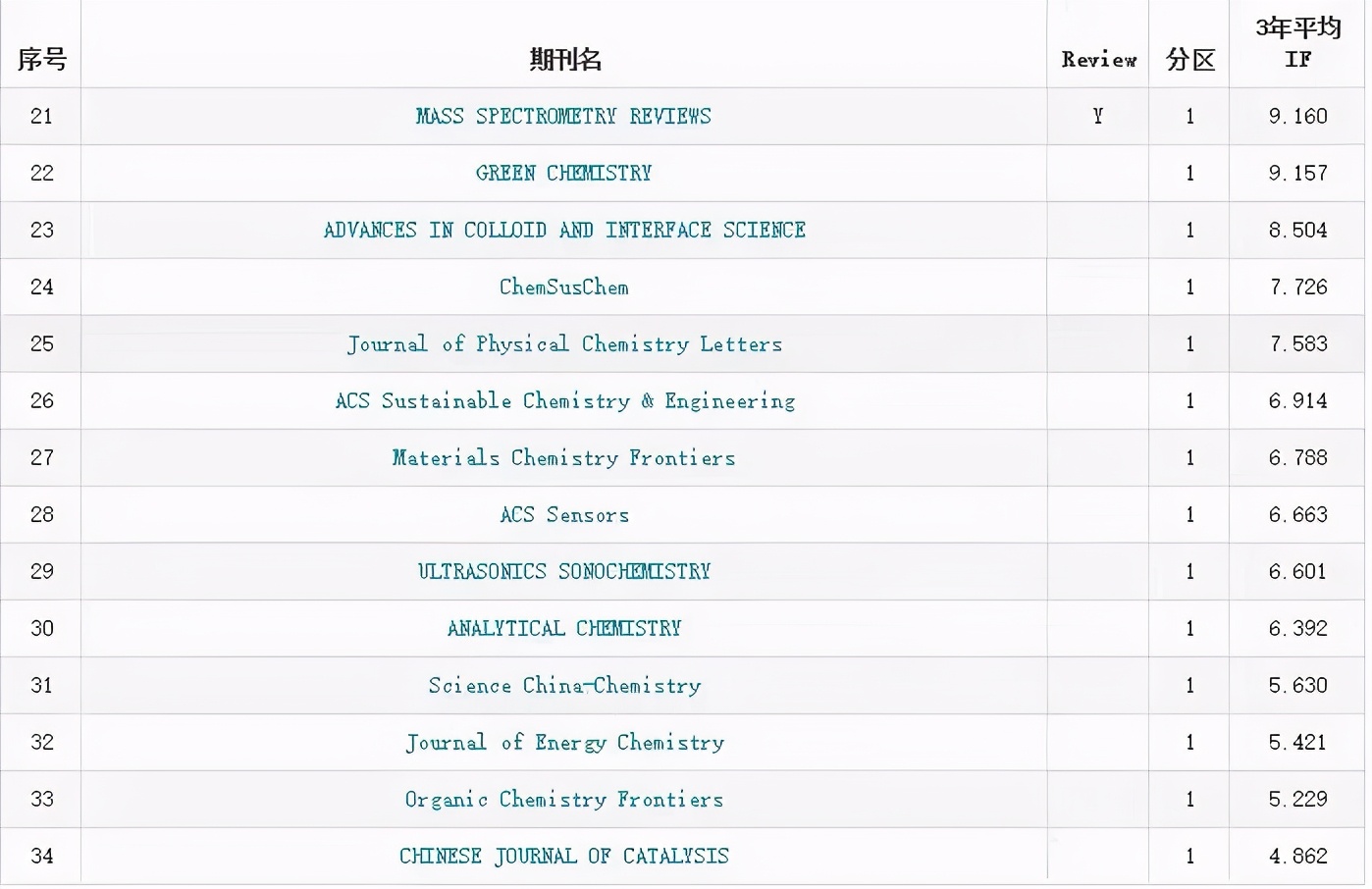The image size is (1372, 889).
Task: Select serial number 32 cell
Action: [x=41, y=742]
